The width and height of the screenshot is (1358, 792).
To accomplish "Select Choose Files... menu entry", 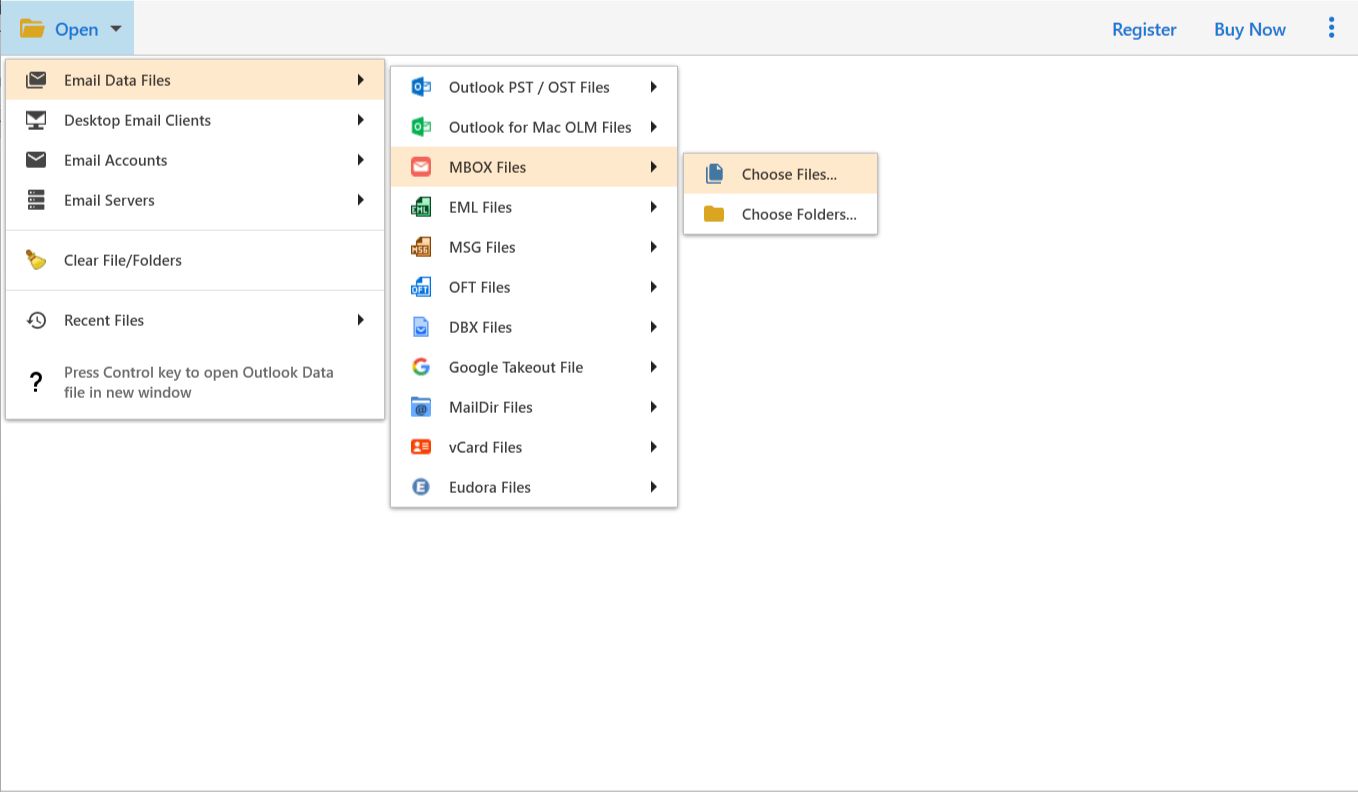I will (x=780, y=174).
